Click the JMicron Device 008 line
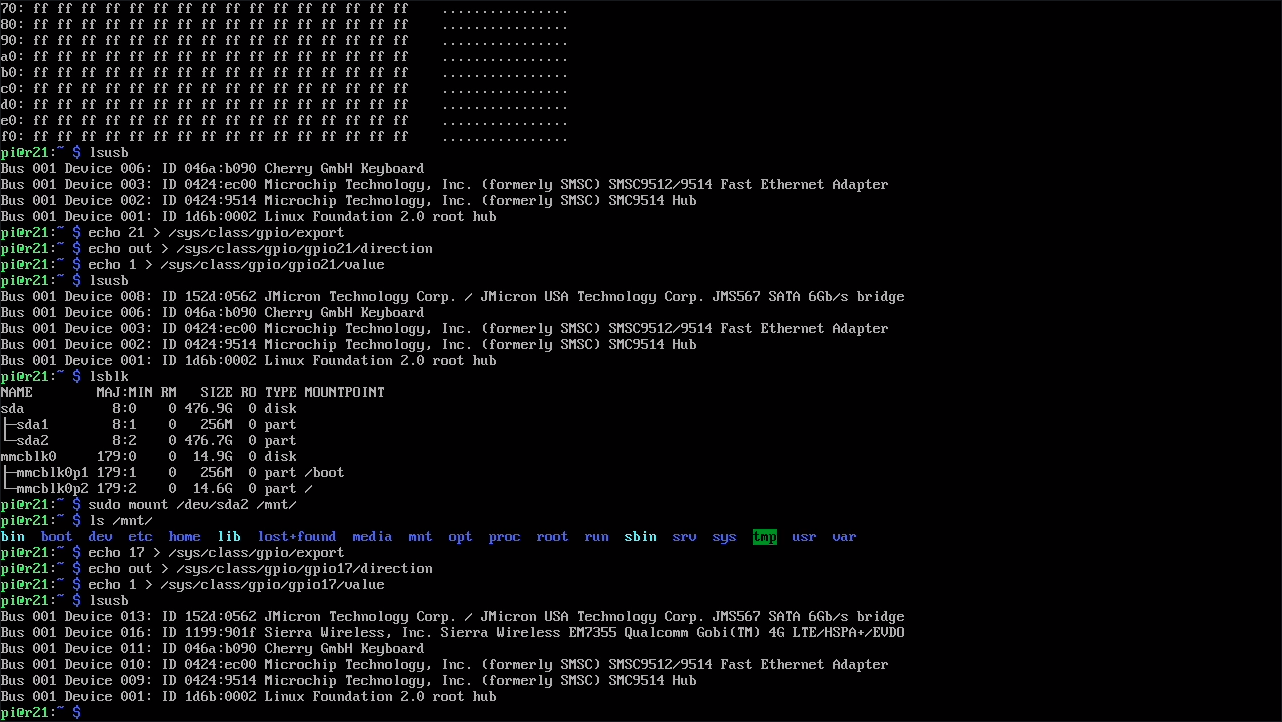This screenshot has width=1282, height=722. pos(452,297)
